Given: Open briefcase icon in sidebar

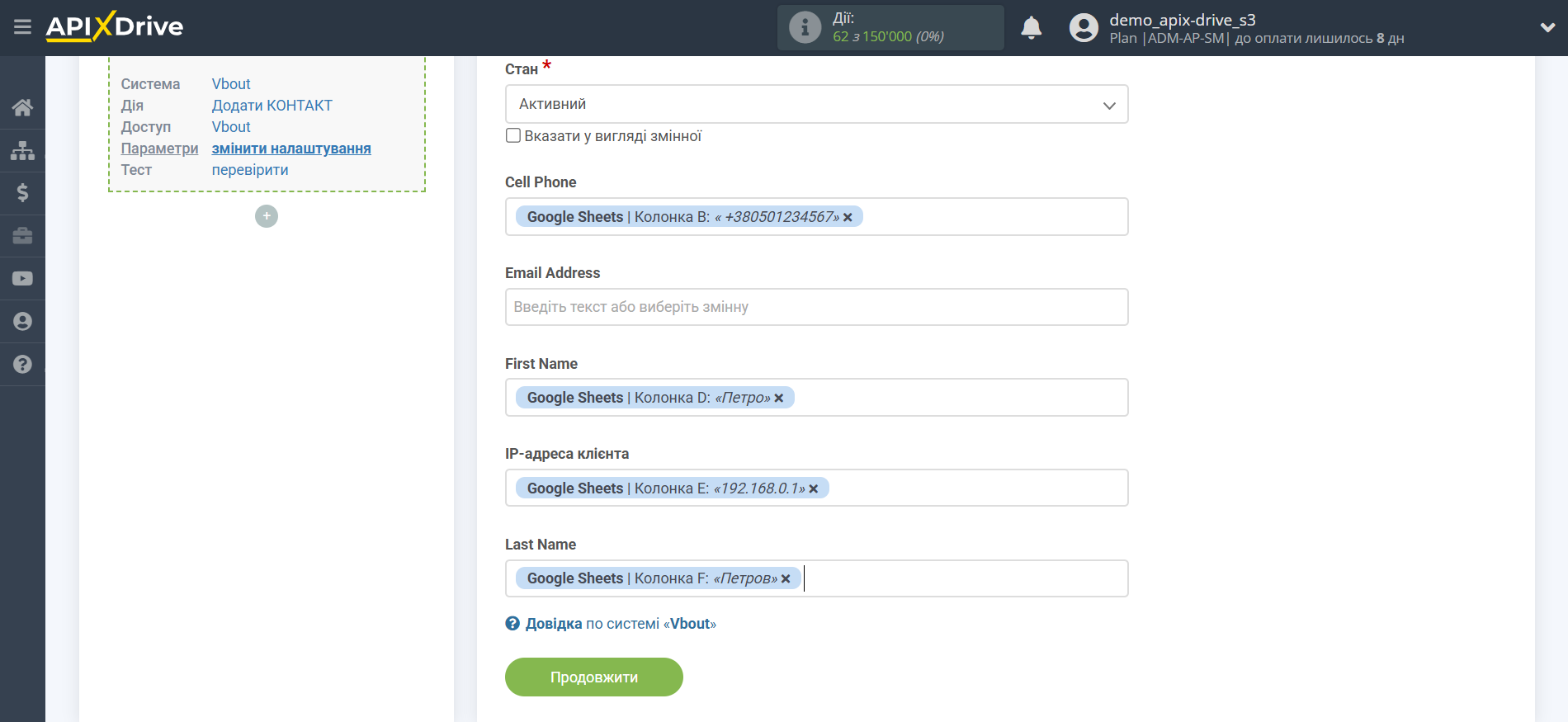Looking at the screenshot, I should [22, 236].
